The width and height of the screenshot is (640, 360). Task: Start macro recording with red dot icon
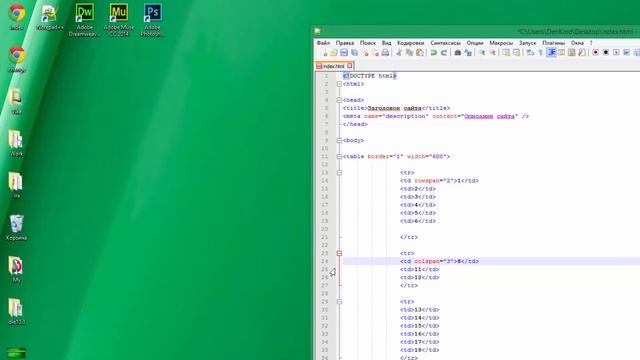(x=596, y=53)
